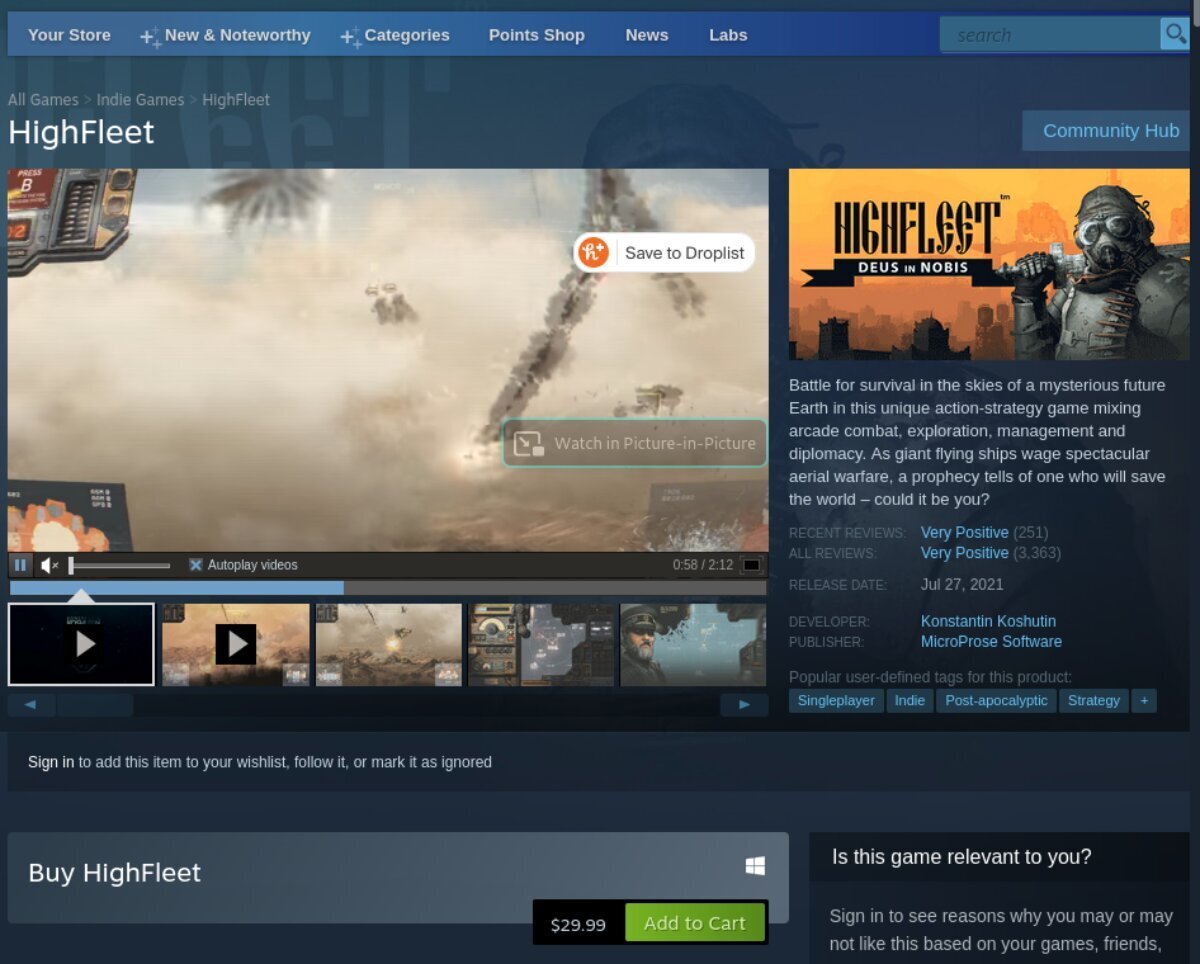The image size is (1200, 964).
Task: Disable the Autoplay videos checkbox
Action: pyautogui.click(x=196, y=564)
